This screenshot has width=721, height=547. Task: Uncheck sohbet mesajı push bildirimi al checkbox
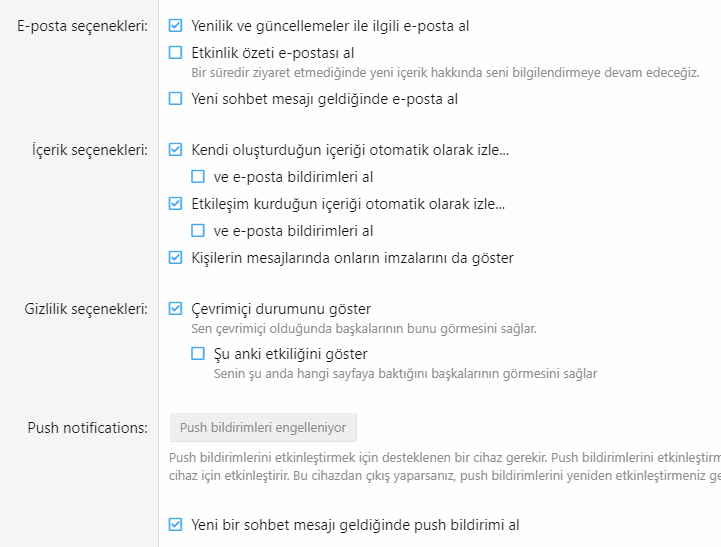(176, 524)
